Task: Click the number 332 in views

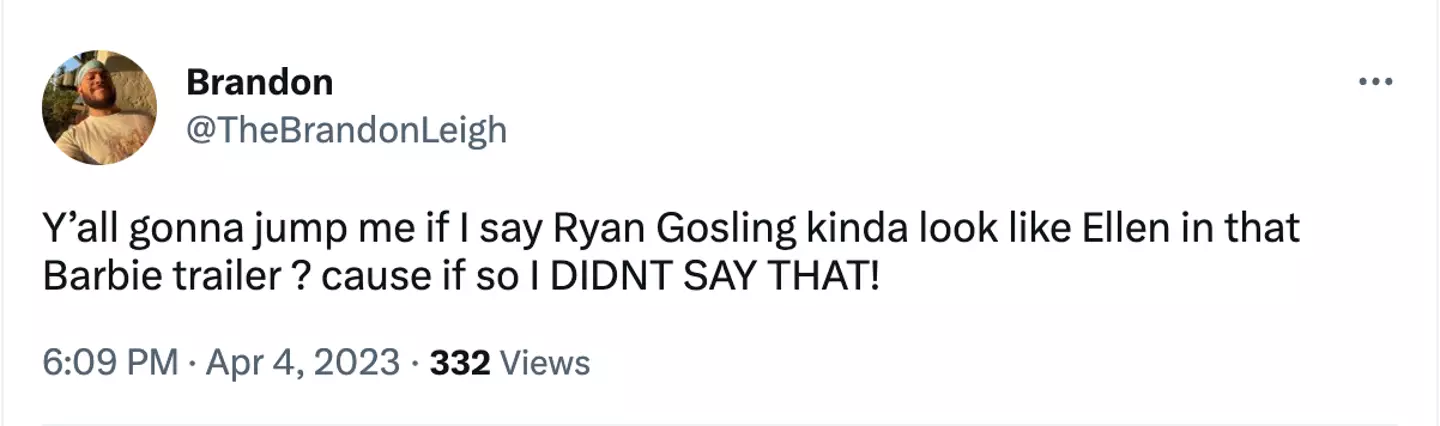Action: 459,362
